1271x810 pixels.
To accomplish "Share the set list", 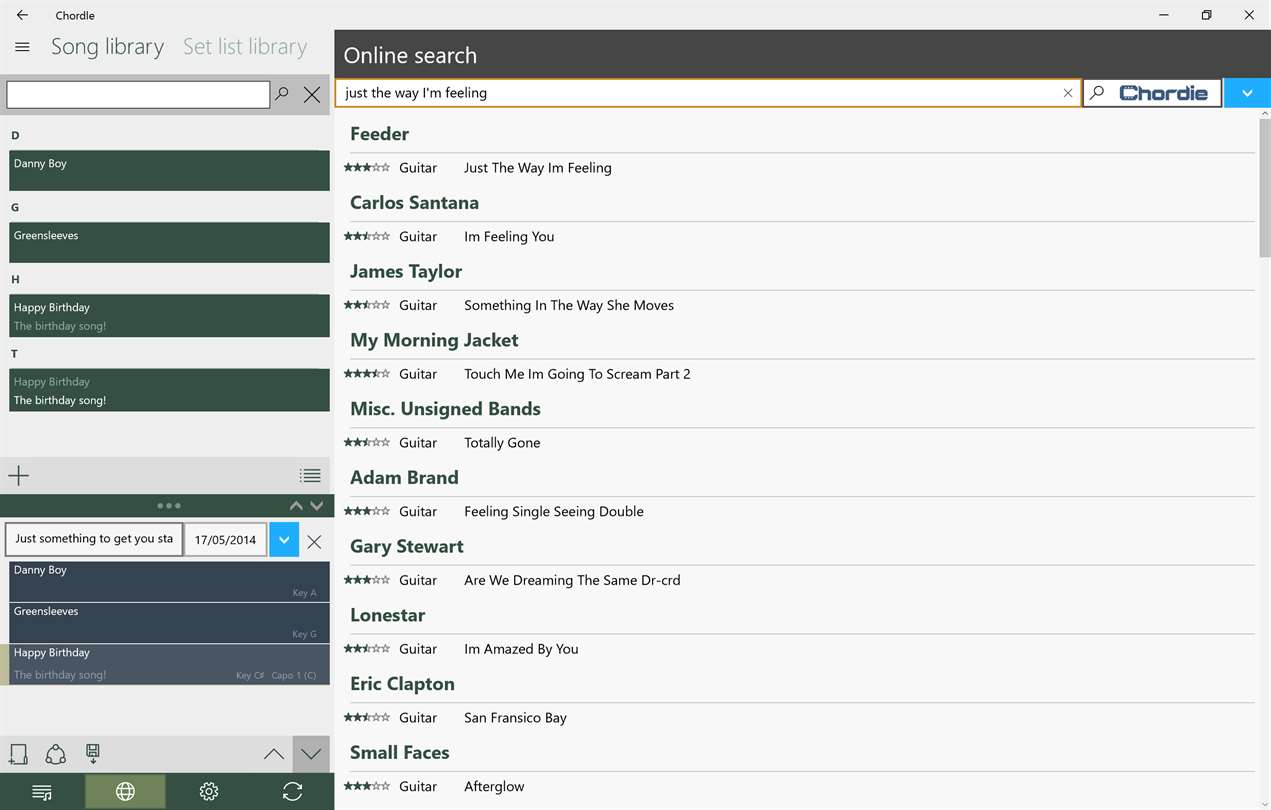I will click(56, 754).
